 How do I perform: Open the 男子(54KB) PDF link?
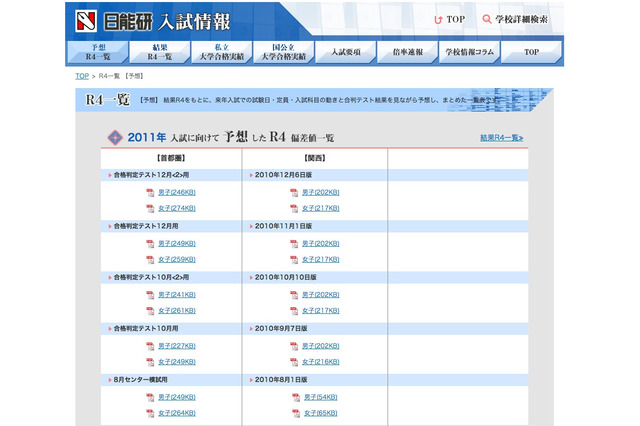point(321,397)
